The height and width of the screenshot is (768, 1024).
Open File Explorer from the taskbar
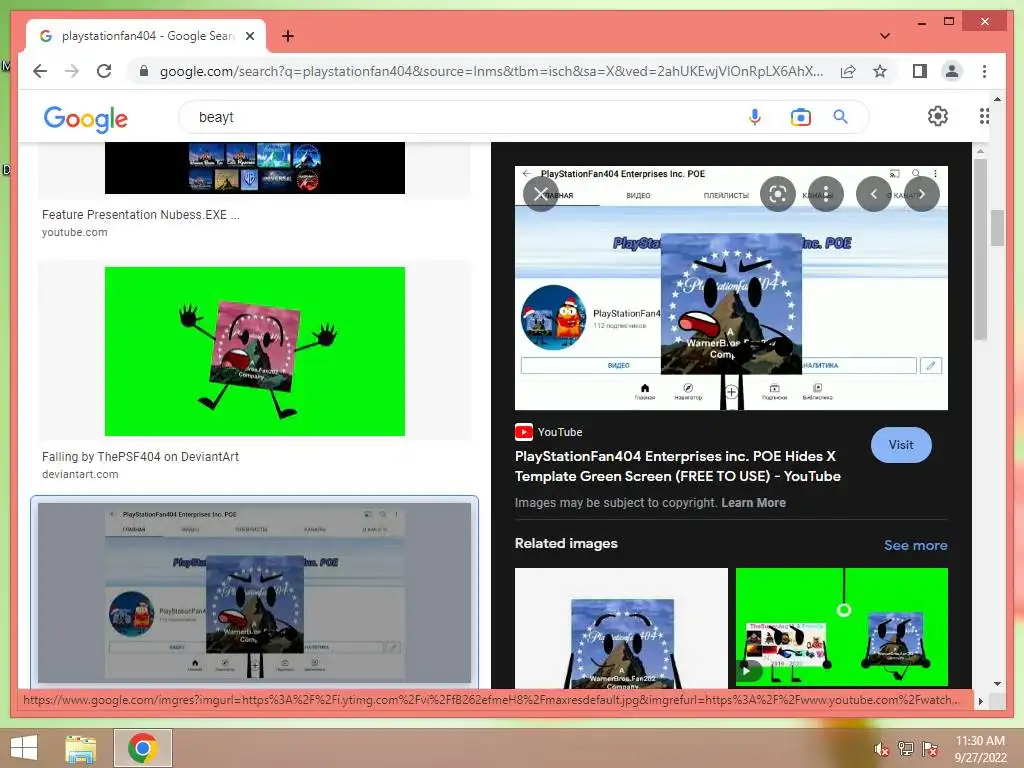81,748
